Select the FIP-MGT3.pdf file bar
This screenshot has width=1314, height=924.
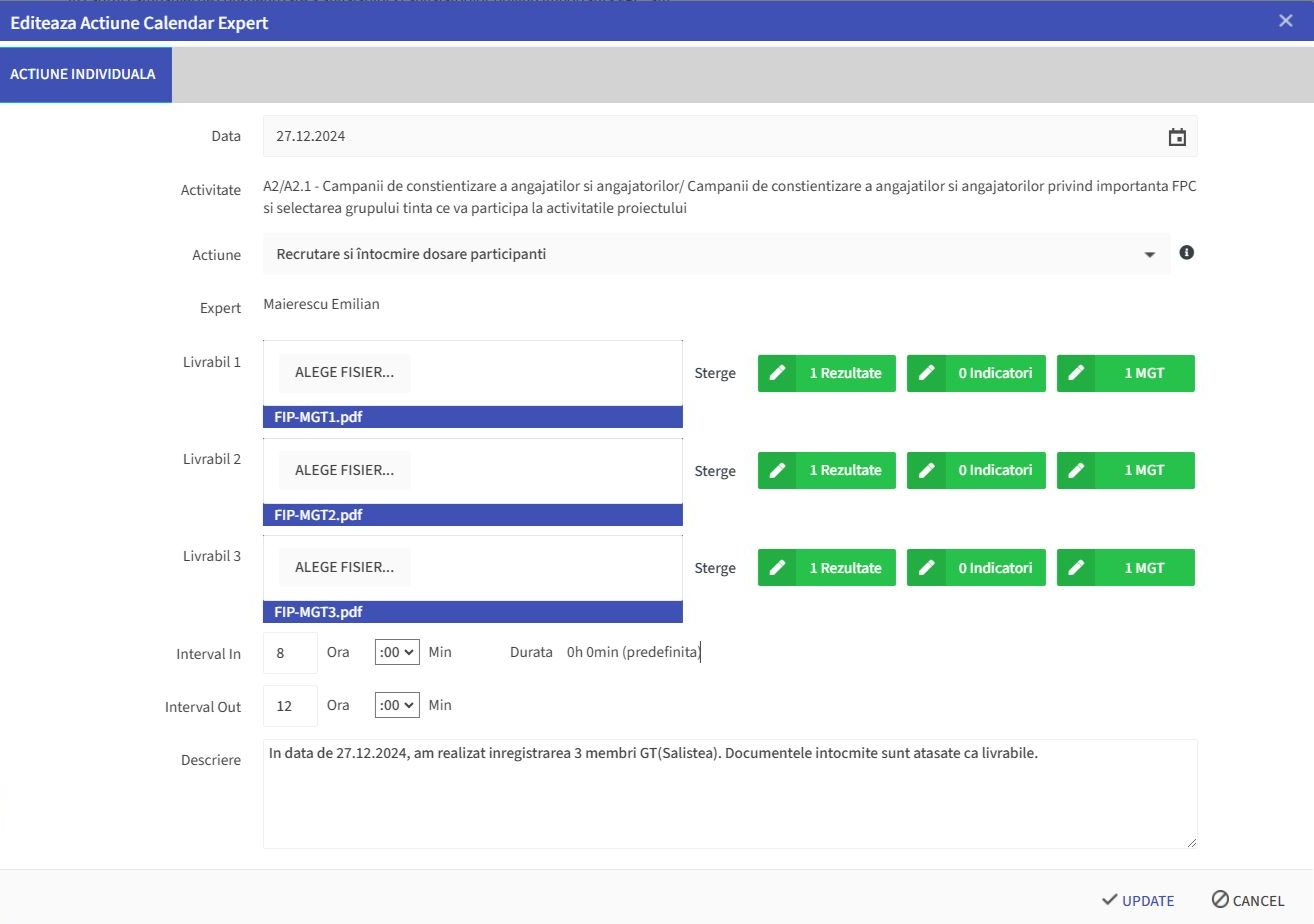473,612
